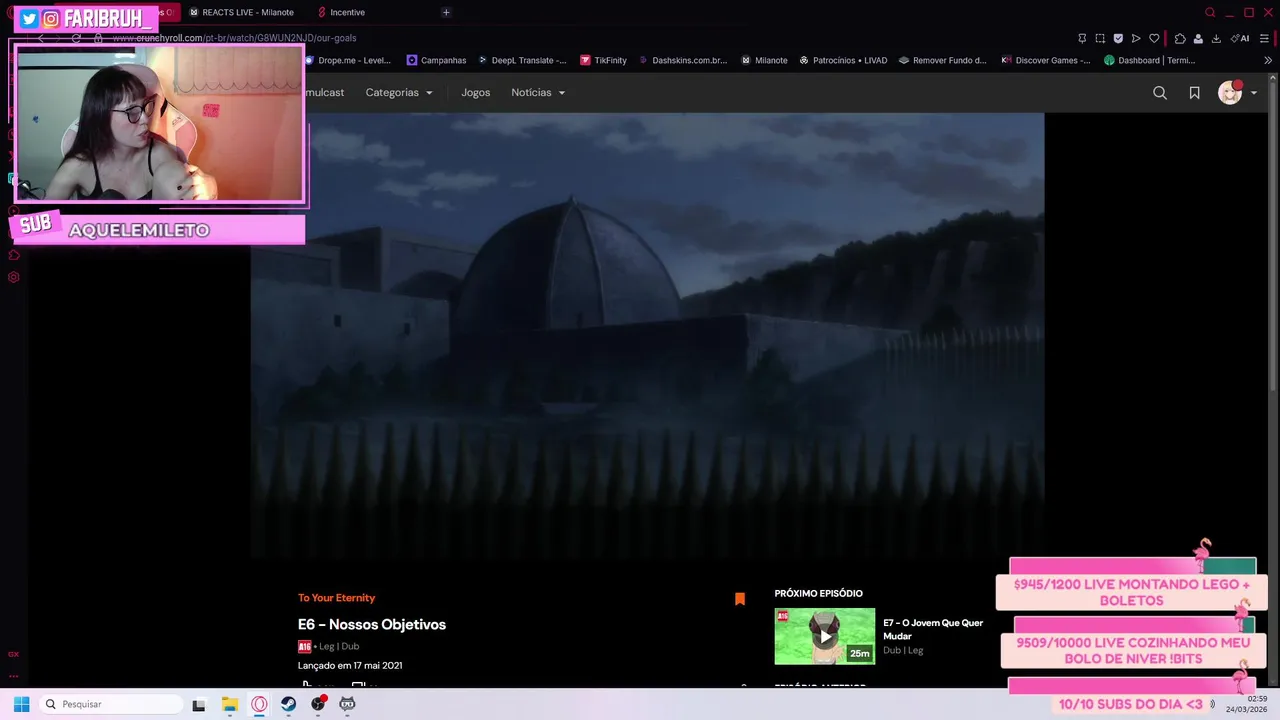Open the AI assistant icon
The height and width of the screenshot is (720, 1280).
pos(1240,38)
